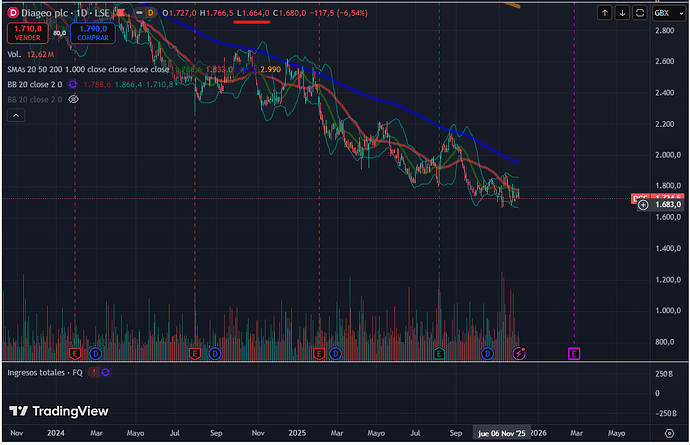The width and height of the screenshot is (690, 445).
Task: Click the −117,5 (−6,54%) change value
Action: click(339, 13)
